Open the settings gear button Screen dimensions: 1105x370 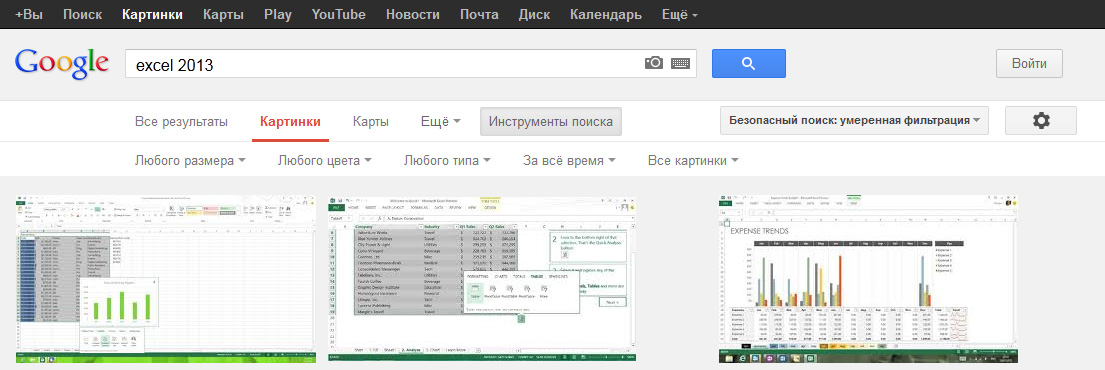1040,121
